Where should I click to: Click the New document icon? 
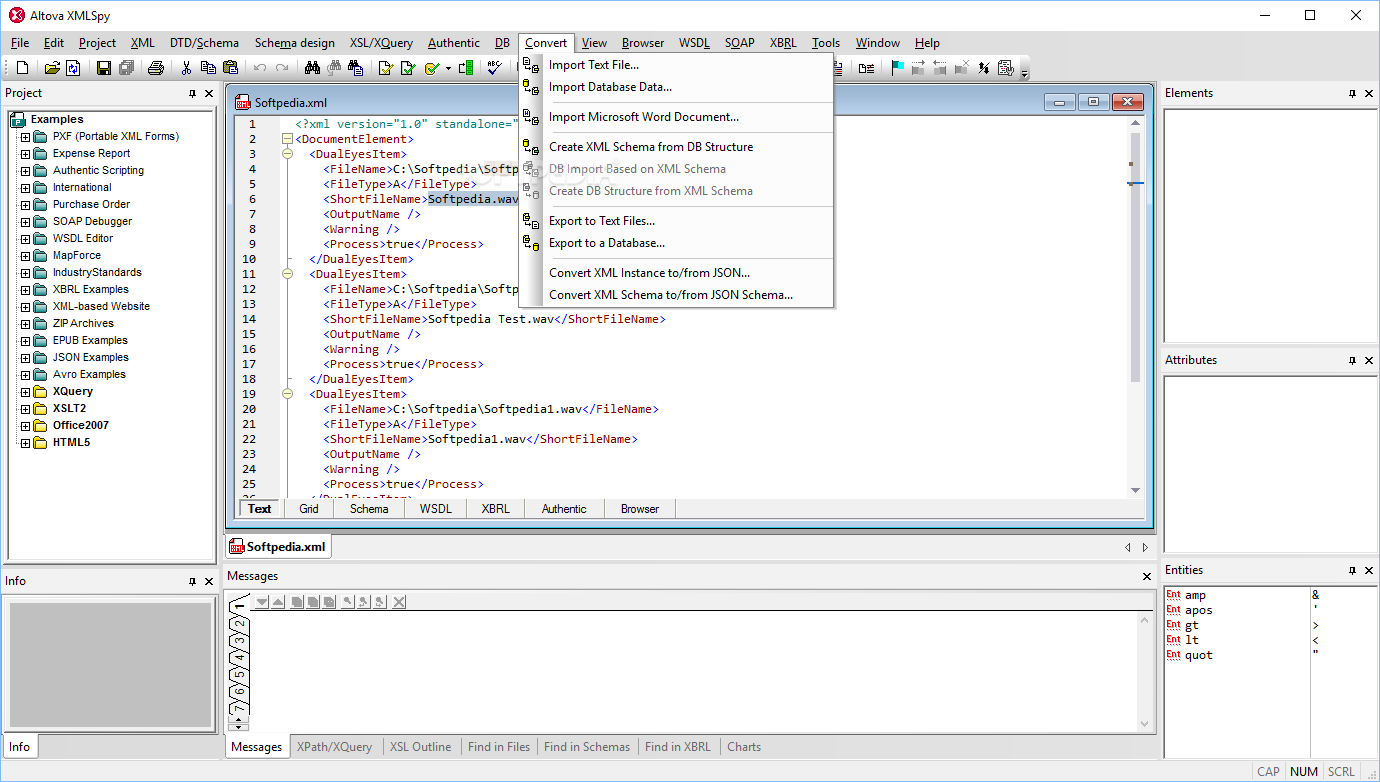point(23,68)
